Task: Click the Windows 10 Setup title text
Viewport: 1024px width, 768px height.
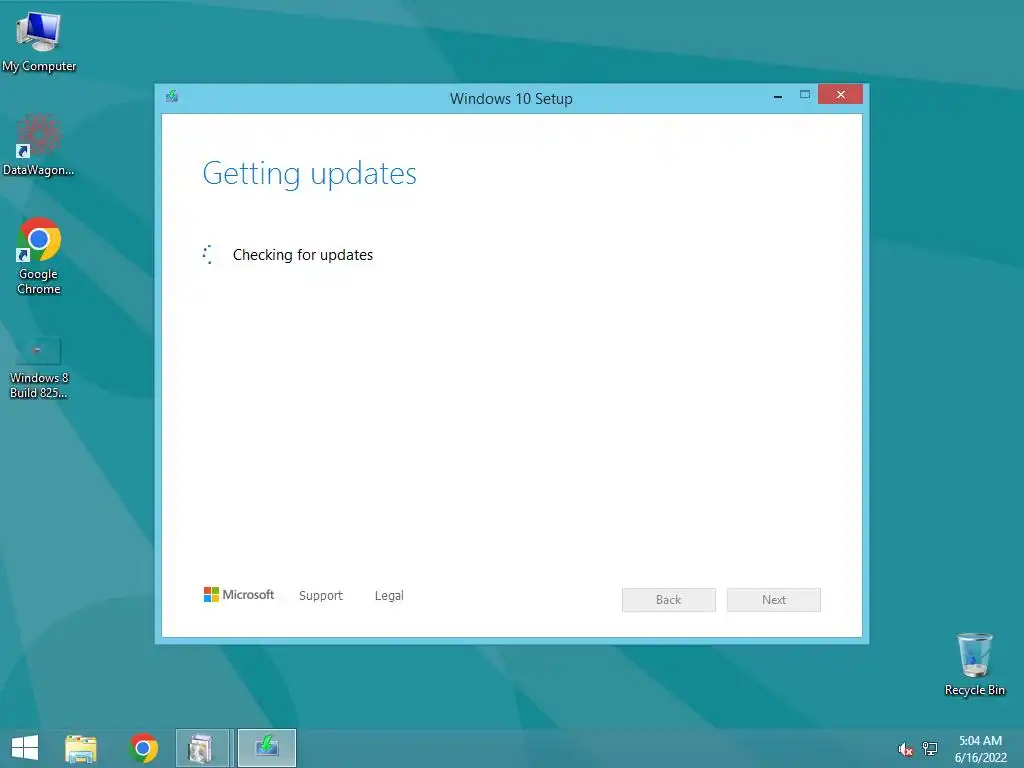Action: pyautogui.click(x=511, y=99)
